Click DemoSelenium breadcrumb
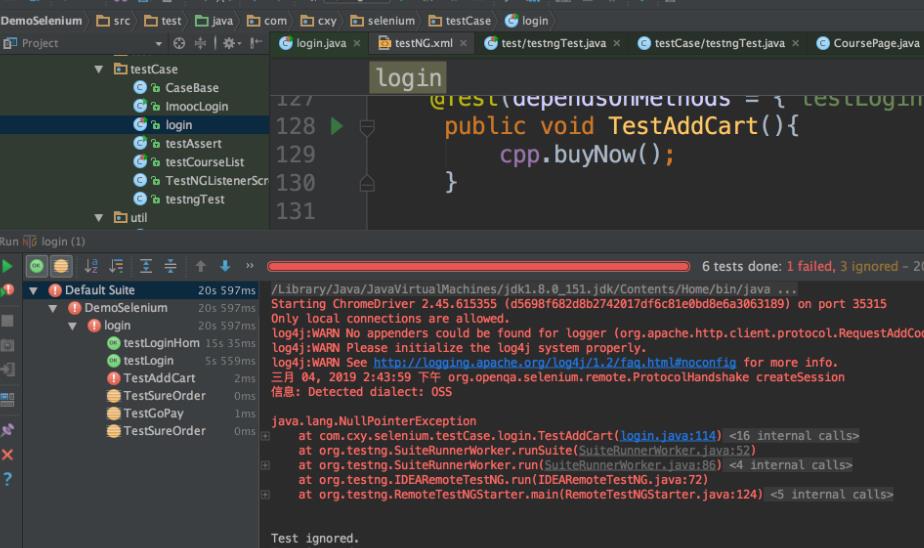Image resolution: width=924 pixels, height=548 pixels. 41,21
